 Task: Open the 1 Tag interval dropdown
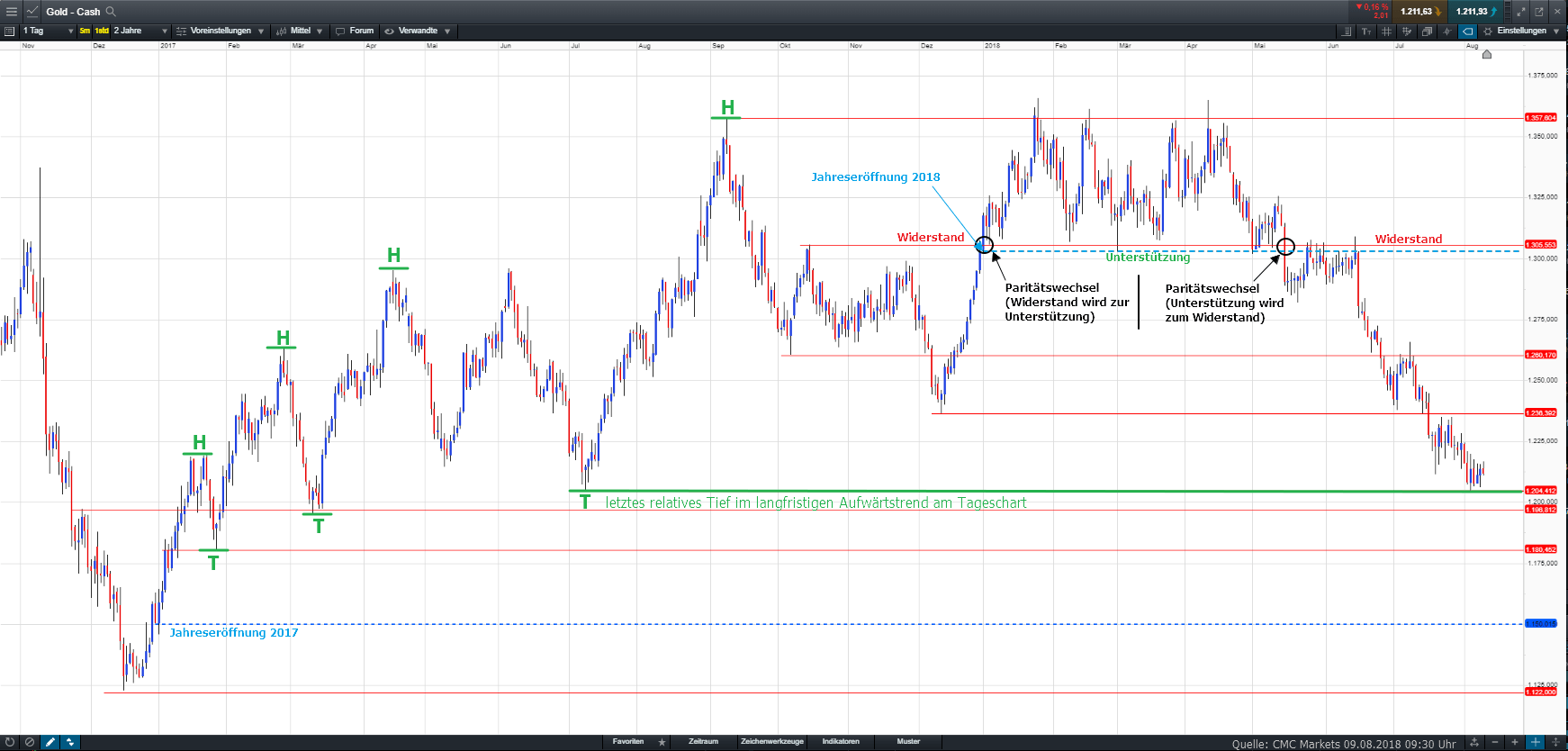[48, 31]
